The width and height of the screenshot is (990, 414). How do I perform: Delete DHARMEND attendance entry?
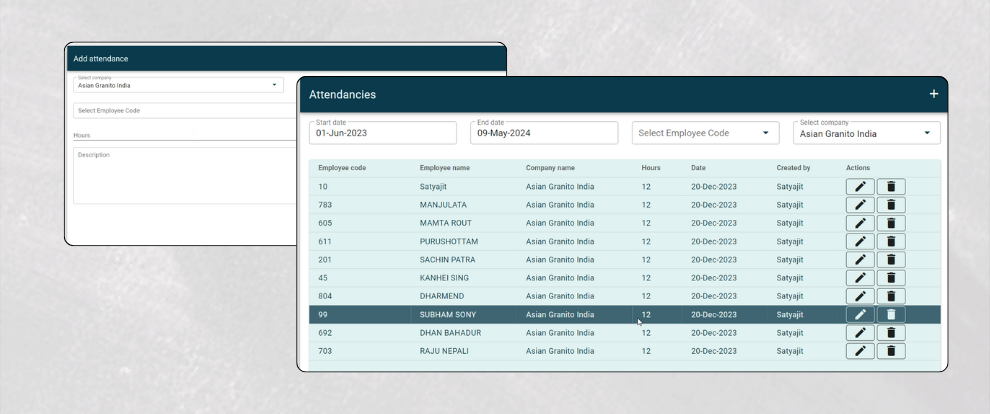point(890,296)
